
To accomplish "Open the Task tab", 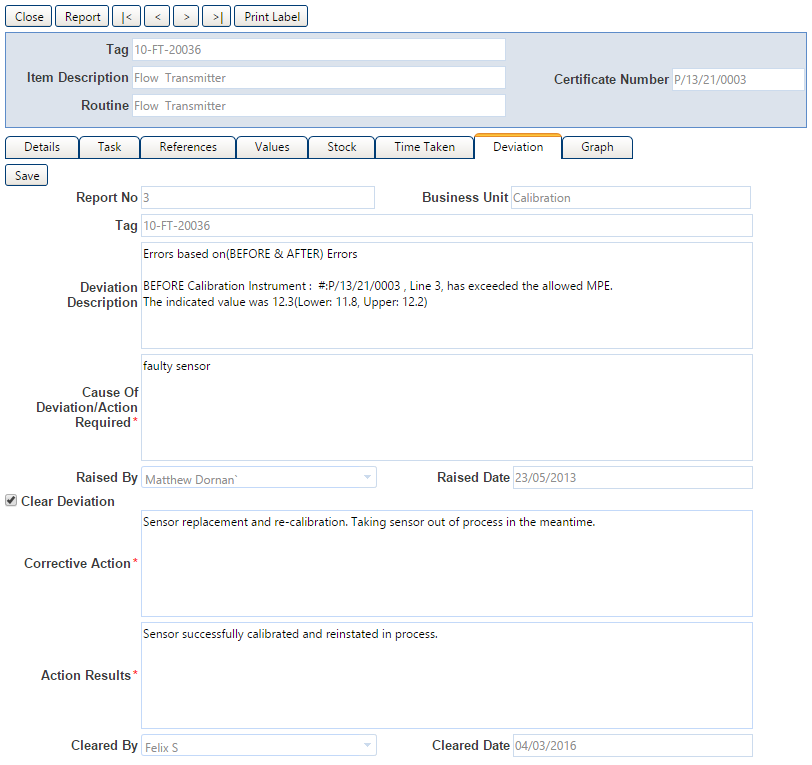I will [x=109, y=147].
